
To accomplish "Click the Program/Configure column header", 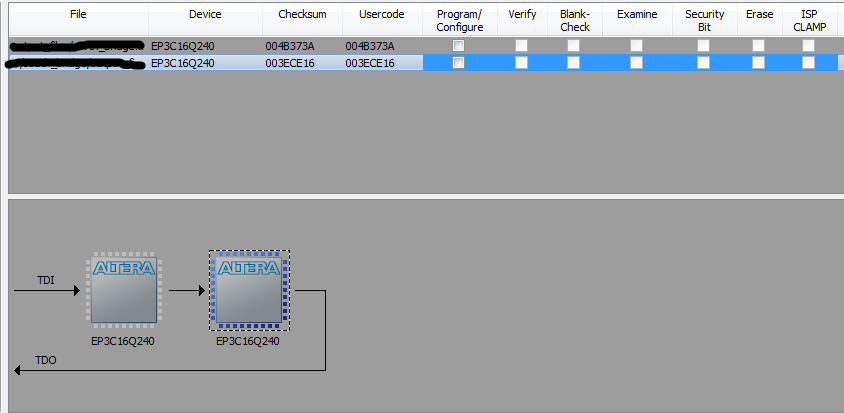I will [460, 20].
